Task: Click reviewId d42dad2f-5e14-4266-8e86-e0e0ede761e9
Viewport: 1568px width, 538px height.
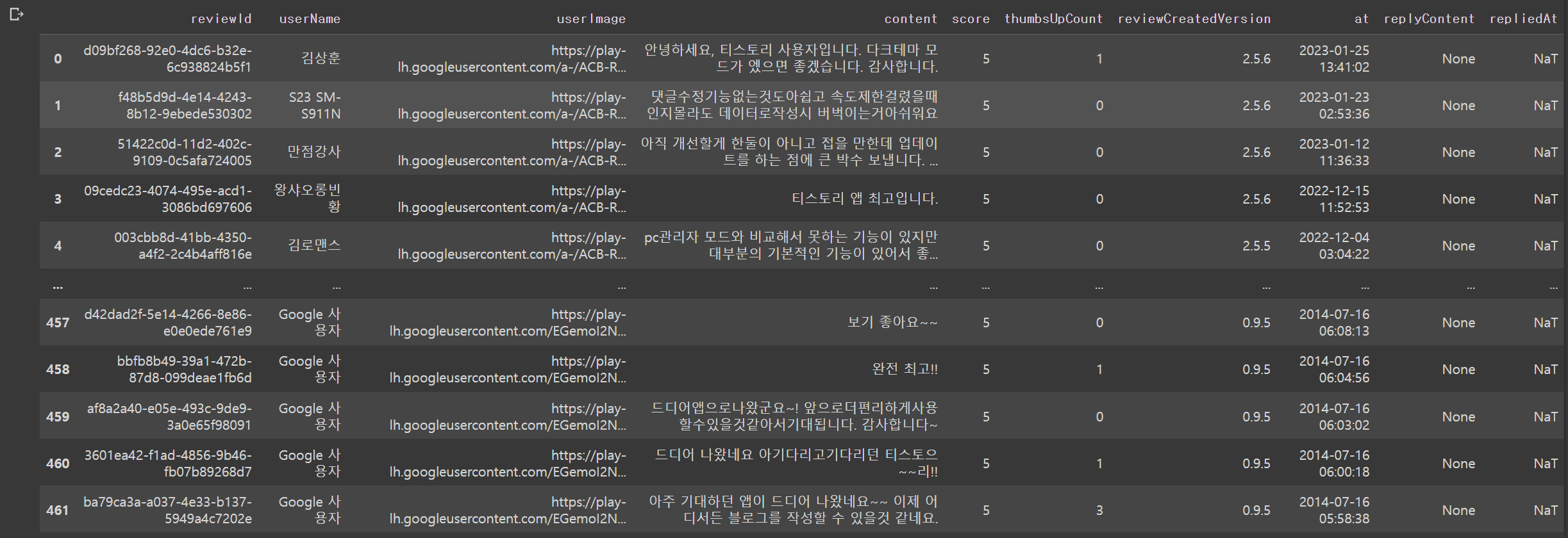Action: (168, 322)
